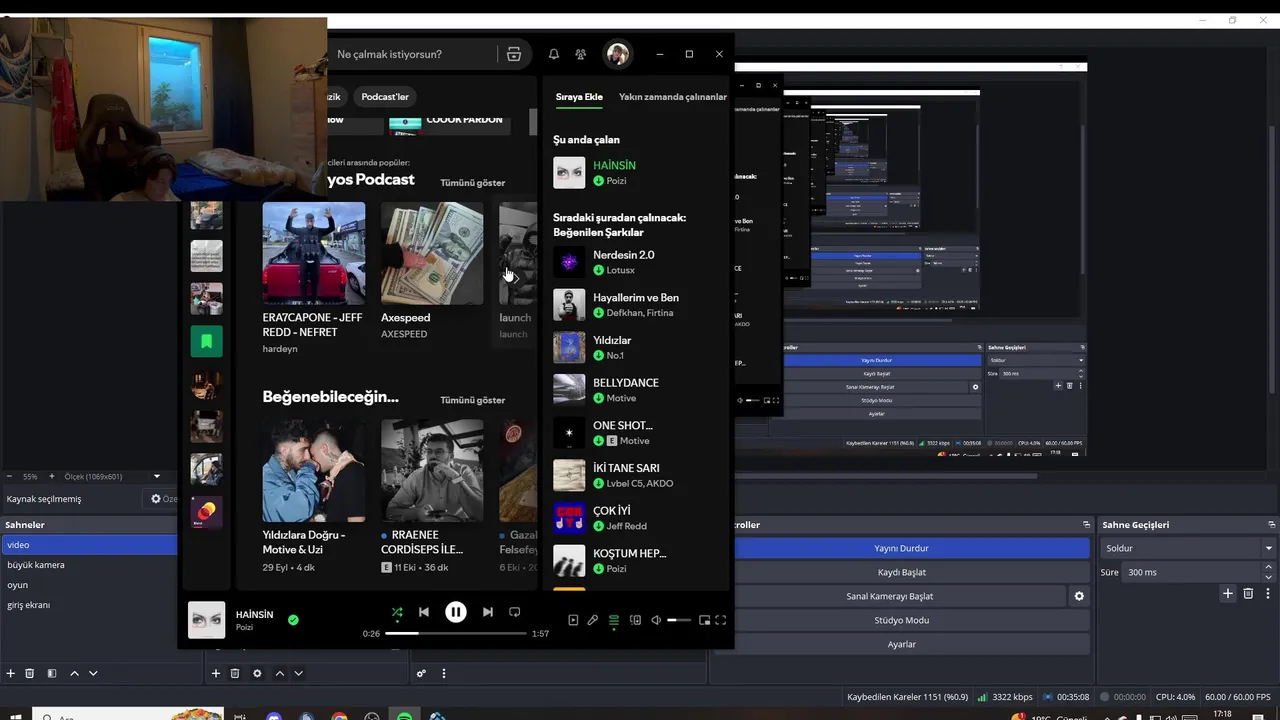Image resolution: width=1280 pixels, height=720 pixels.
Task: Open friend activity icon
Action: click(581, 54)
